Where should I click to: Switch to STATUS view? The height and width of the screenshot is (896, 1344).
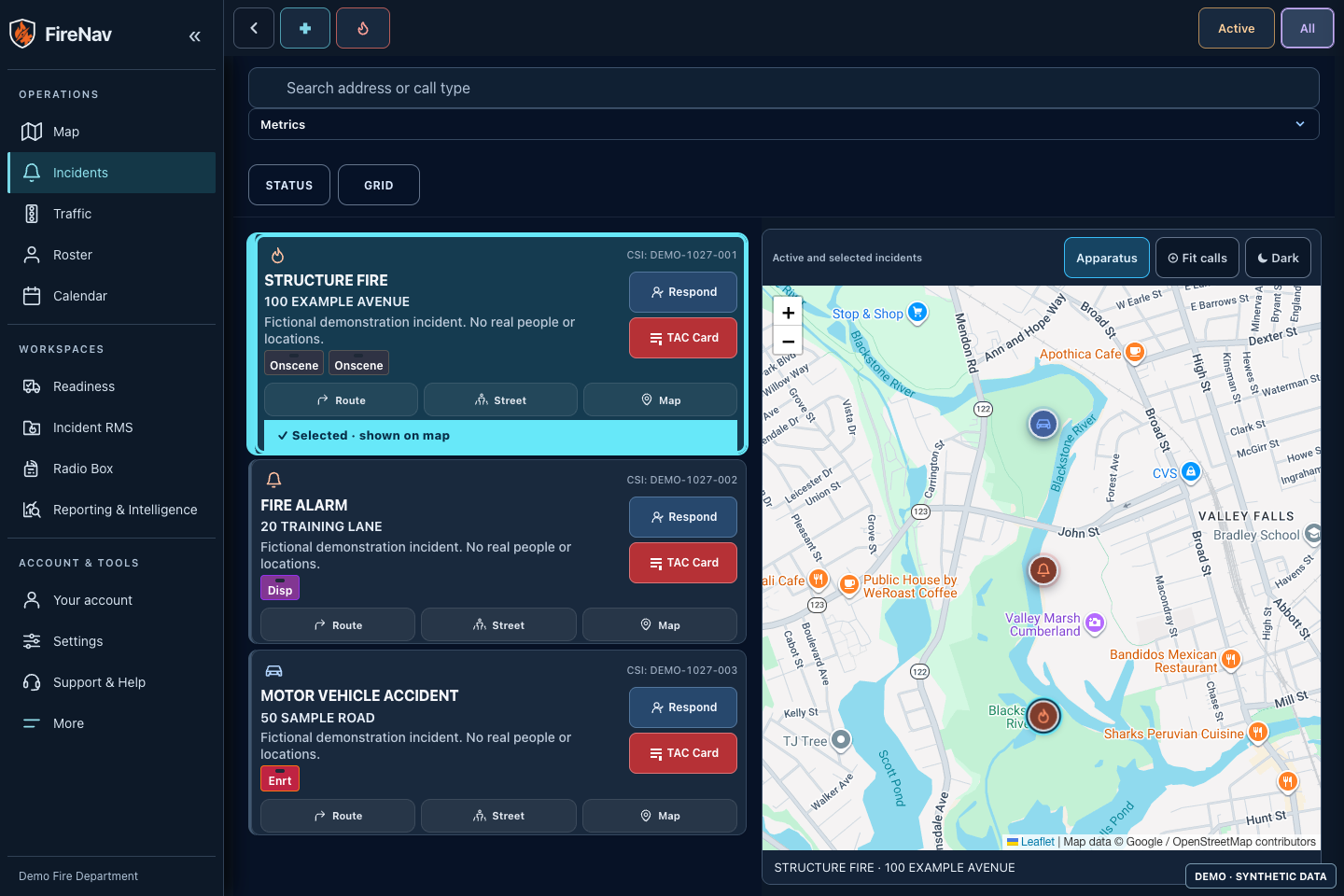pyautogui.click(x=289, y=185)
